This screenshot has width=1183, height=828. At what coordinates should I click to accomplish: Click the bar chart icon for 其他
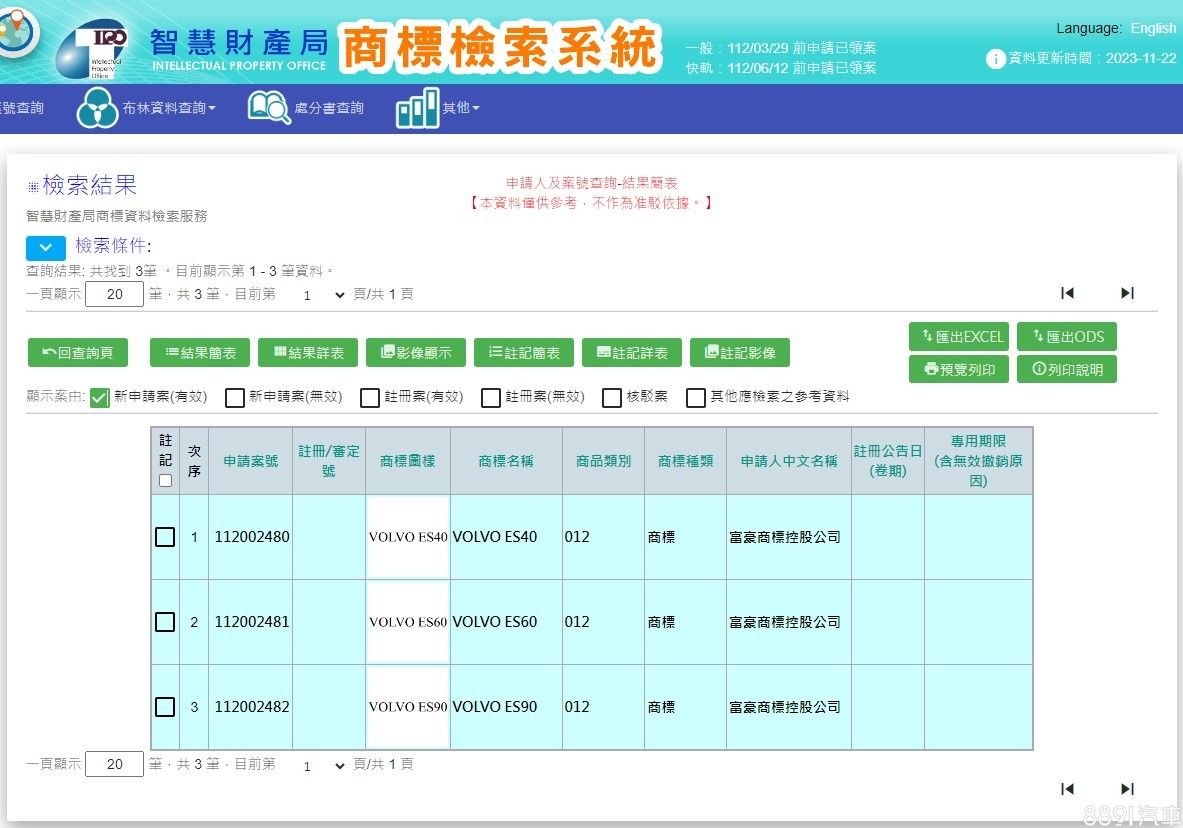[417, 107]
